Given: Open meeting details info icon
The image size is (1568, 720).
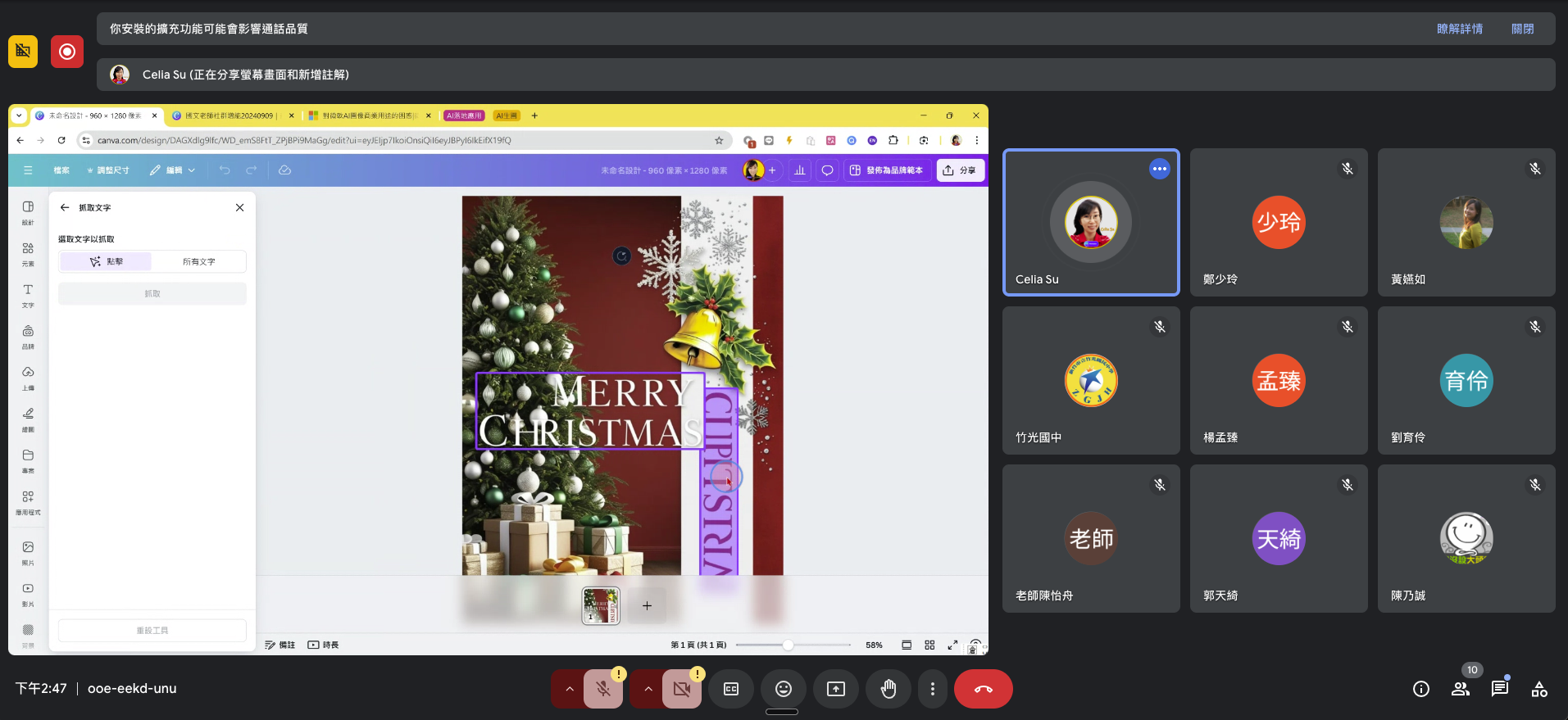Looking at the screenshot, I should coord(1421,689).
